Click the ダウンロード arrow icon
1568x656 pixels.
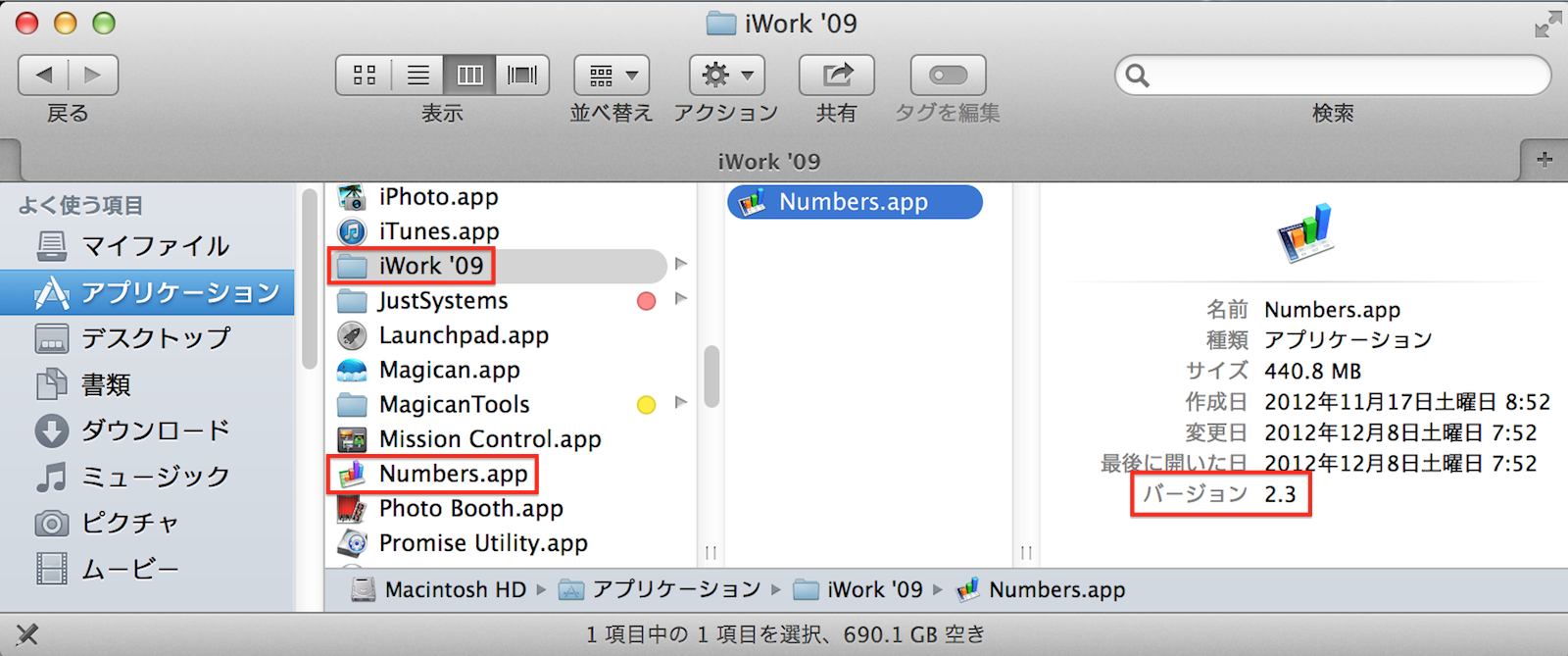[52, 430]
